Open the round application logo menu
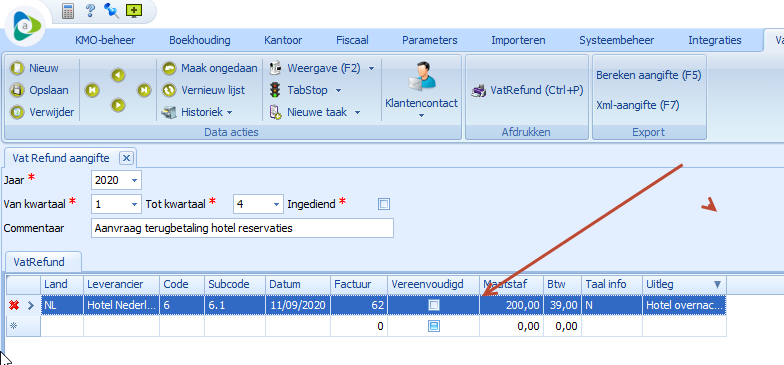The image size is (784, 365). [x=25, y=26]
